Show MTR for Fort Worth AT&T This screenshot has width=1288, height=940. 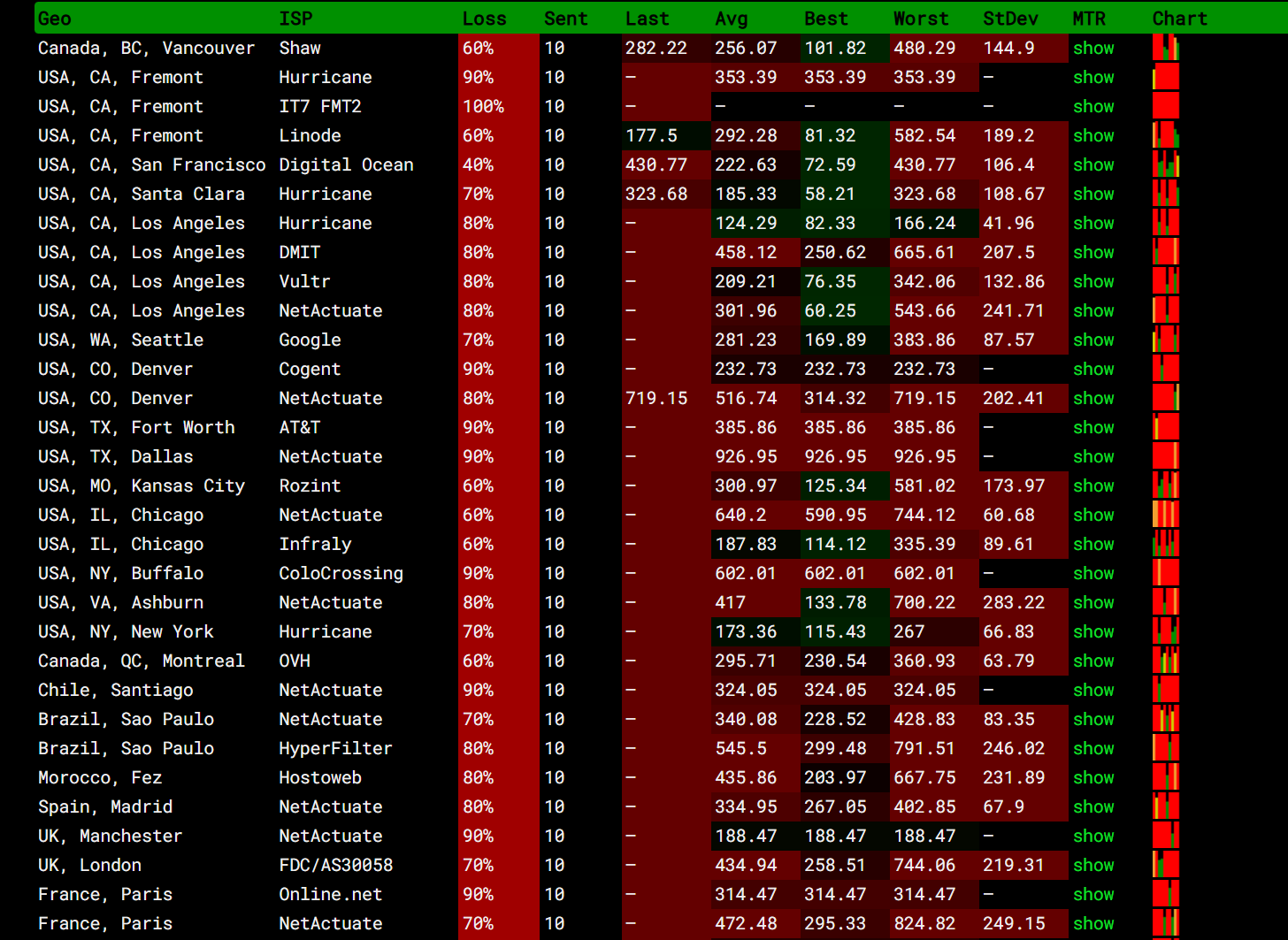point(1093,427)
